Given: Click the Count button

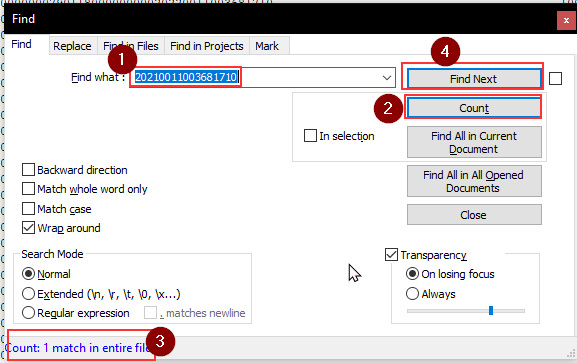Looking at the screenshot, I should [474, 108].
